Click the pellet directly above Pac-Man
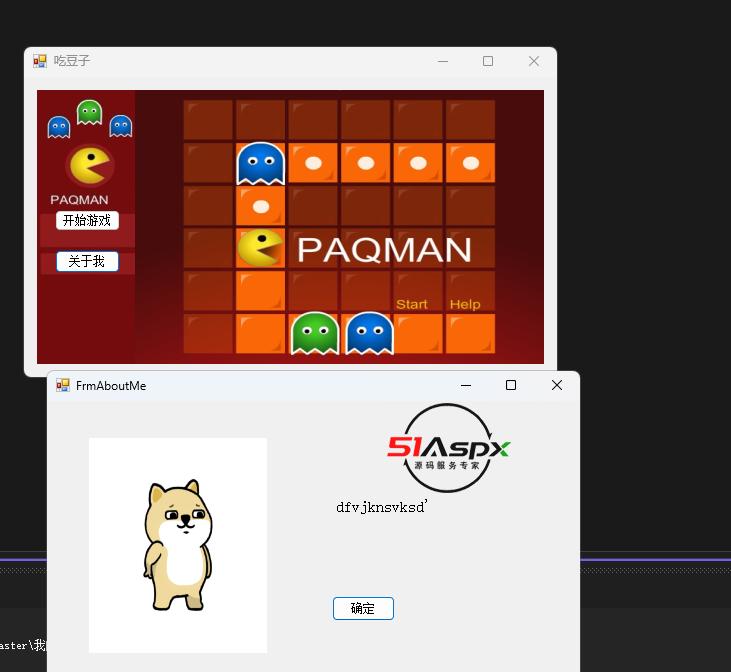Viewport: 731px width, 672px height. click(x=261, y=206)
